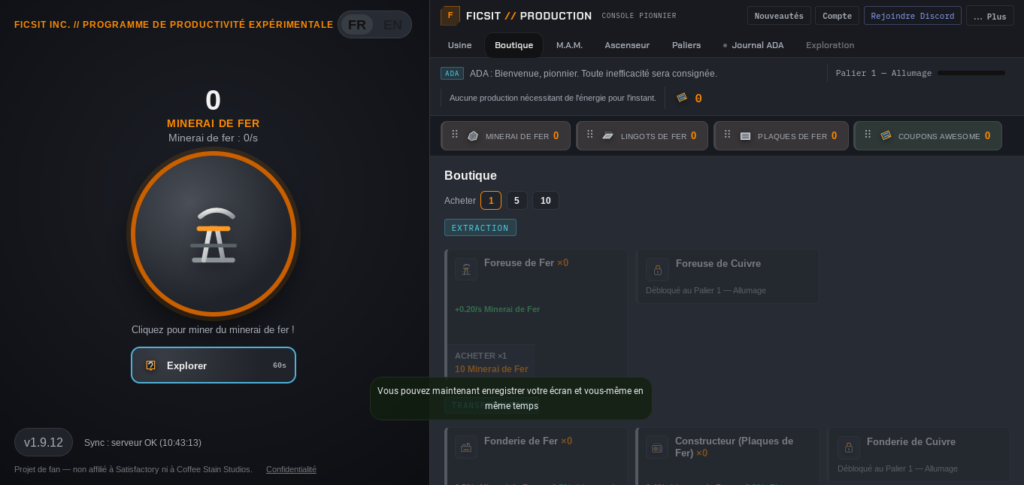Click the Constructeur plaques de fer icon
This screenshot has height=485, width=1024.
[657, 447]
